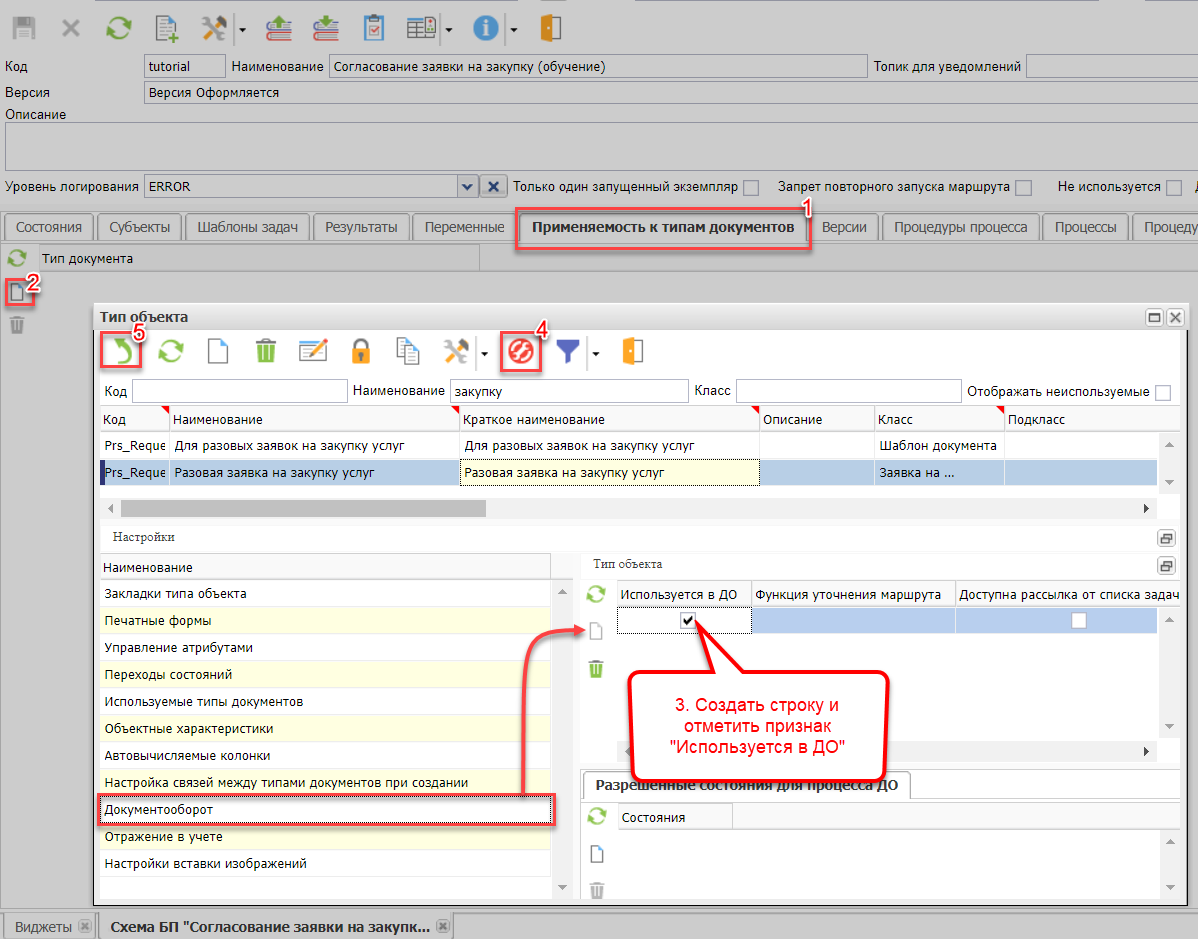Click the padlock icon in dialog toolbar
The width and height of the screenshot is (1198, 939).
pos(360,352)
